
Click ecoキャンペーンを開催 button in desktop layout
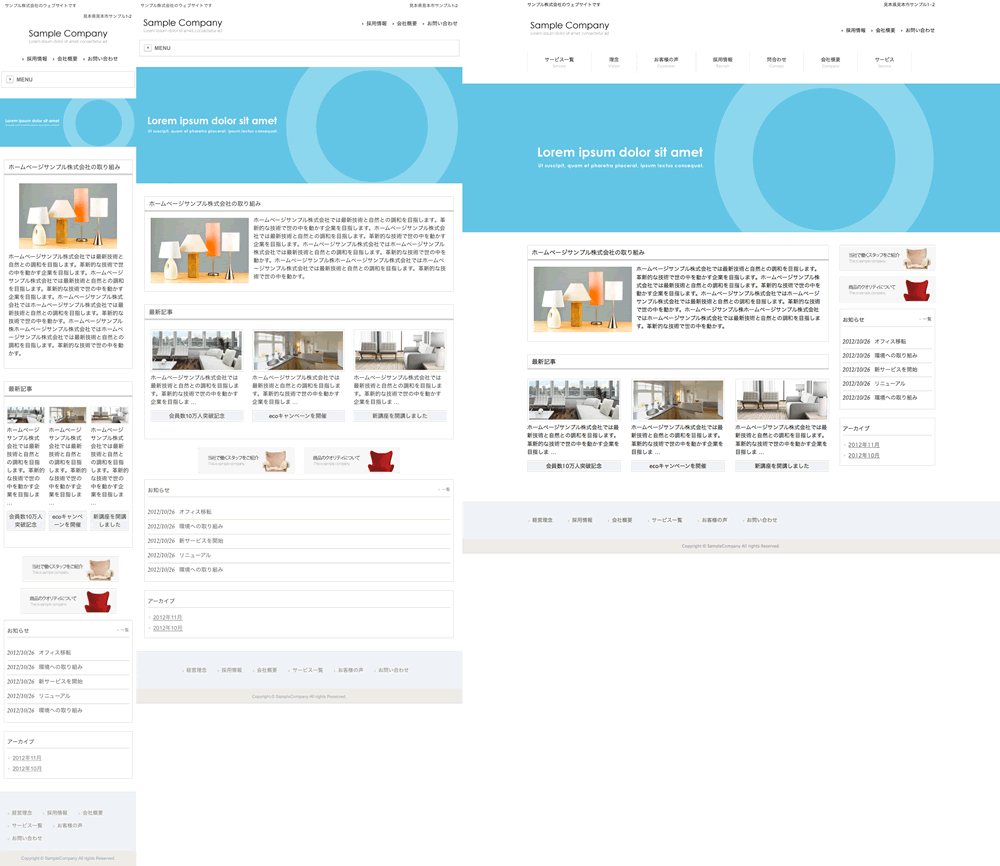tap(677, 466)
